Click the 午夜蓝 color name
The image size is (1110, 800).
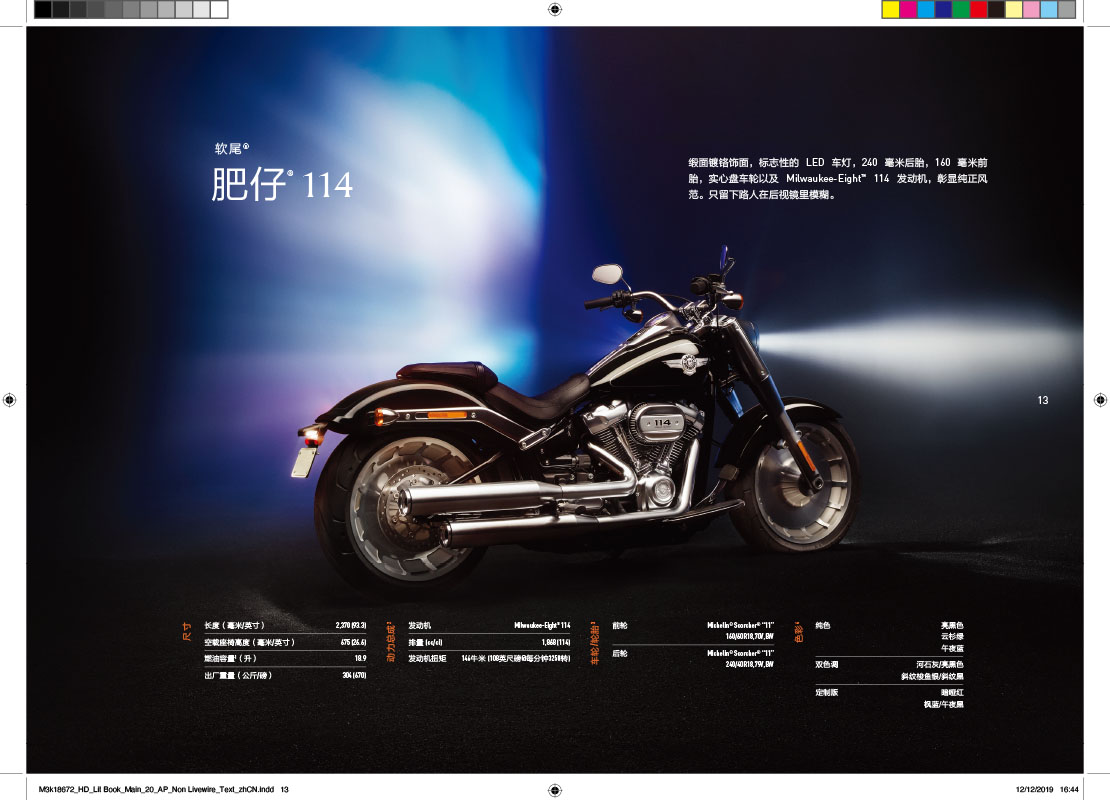click(x=952, y=648)
